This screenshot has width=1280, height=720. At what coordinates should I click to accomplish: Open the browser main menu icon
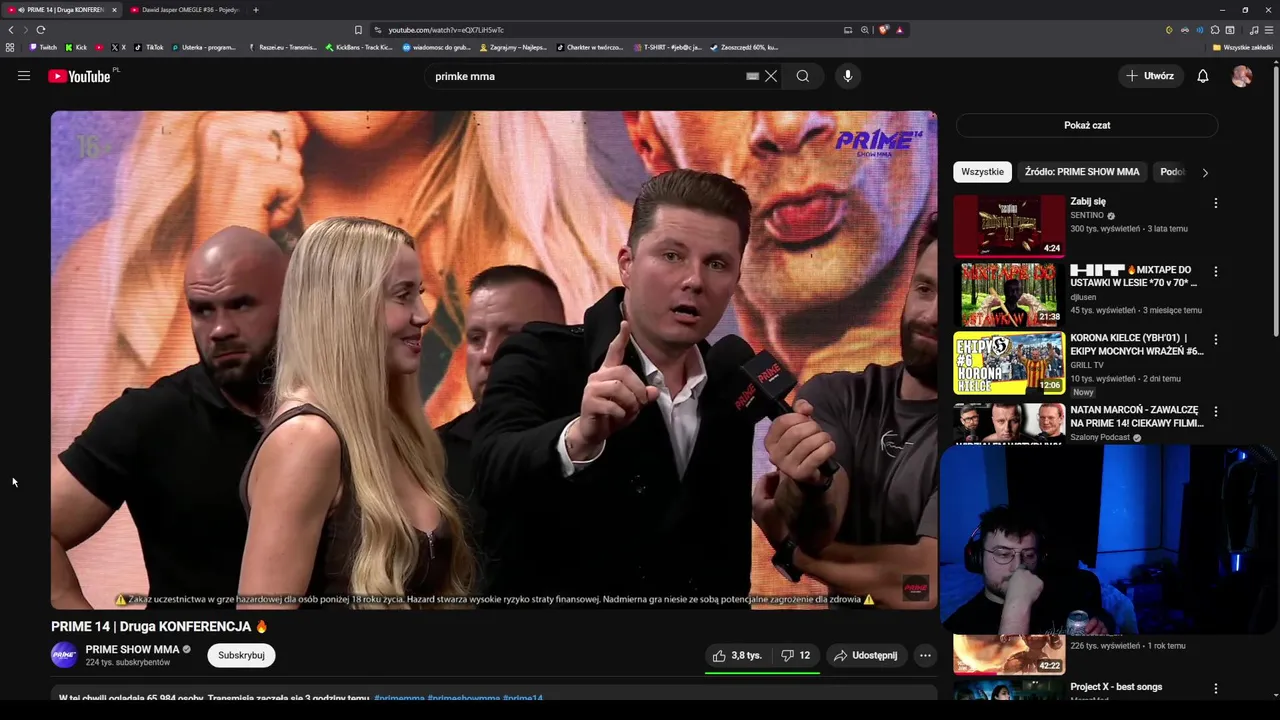1269,30
